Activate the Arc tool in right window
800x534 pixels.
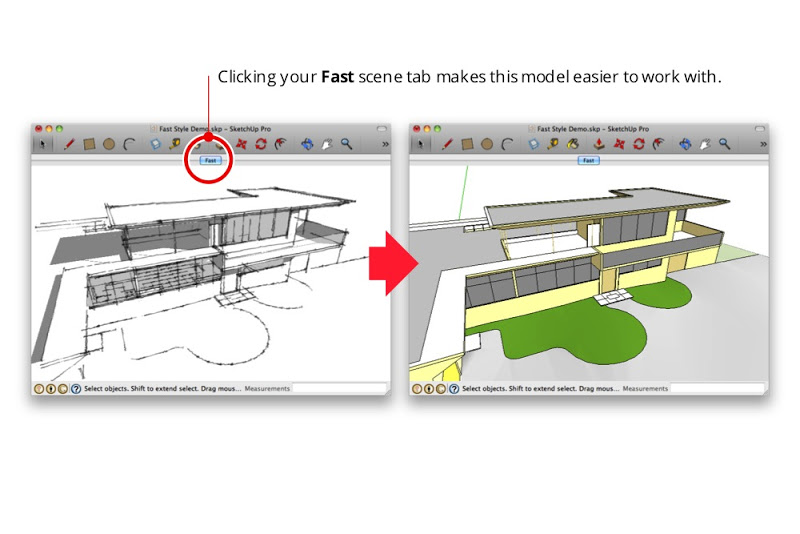507,144
